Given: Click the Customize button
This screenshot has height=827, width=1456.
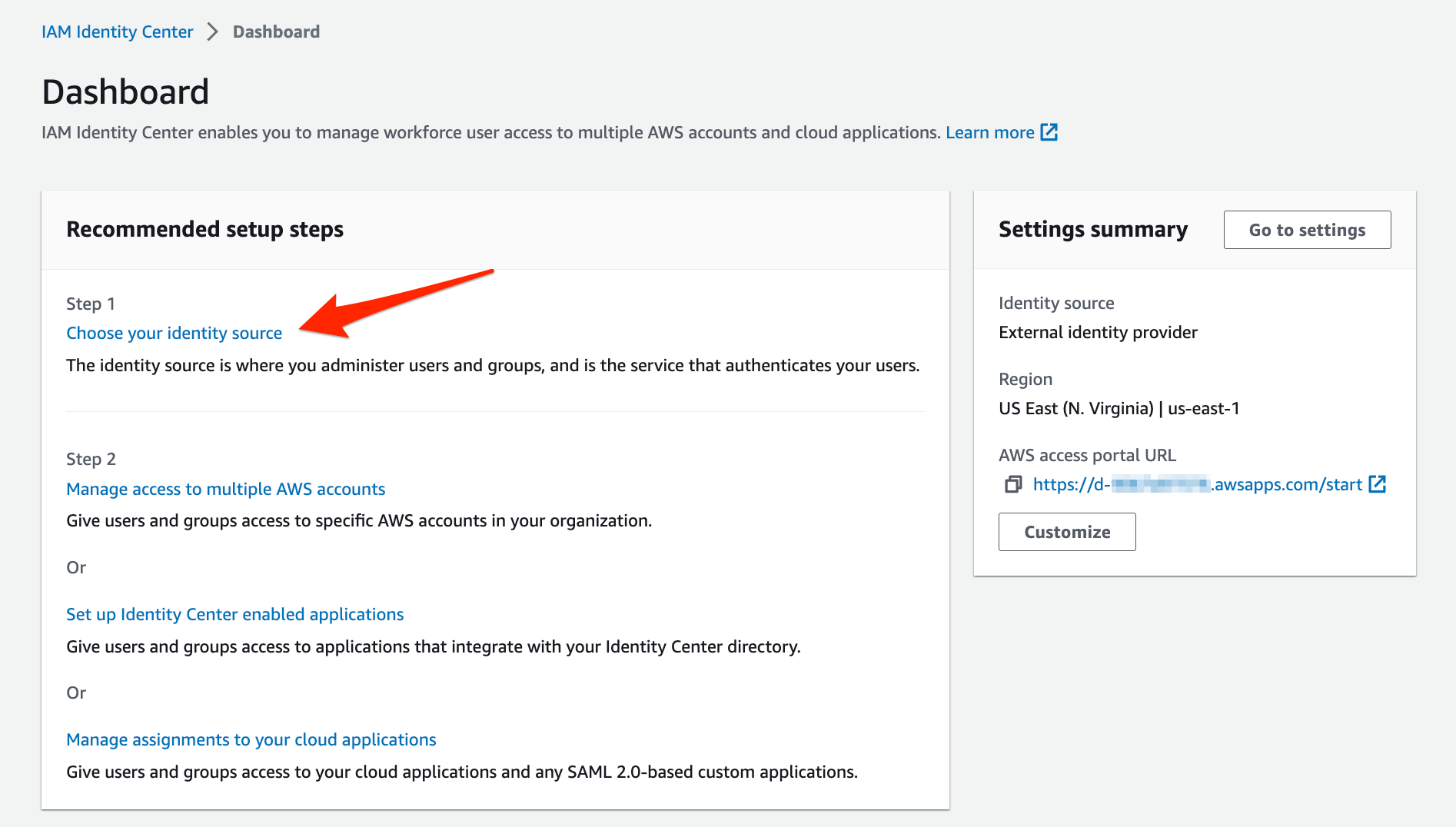Looking at the screenshot, I should [x=1067, y=532].
